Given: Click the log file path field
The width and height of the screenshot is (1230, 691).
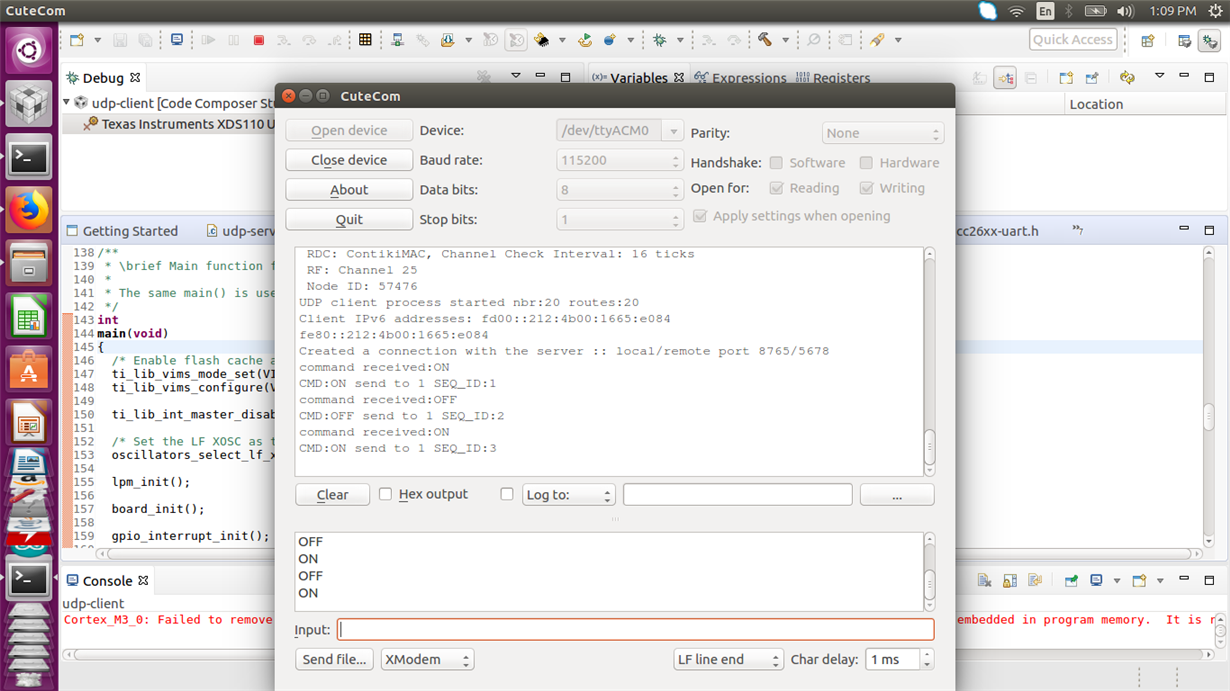Looking at the screenshot, I should point(738,495).
